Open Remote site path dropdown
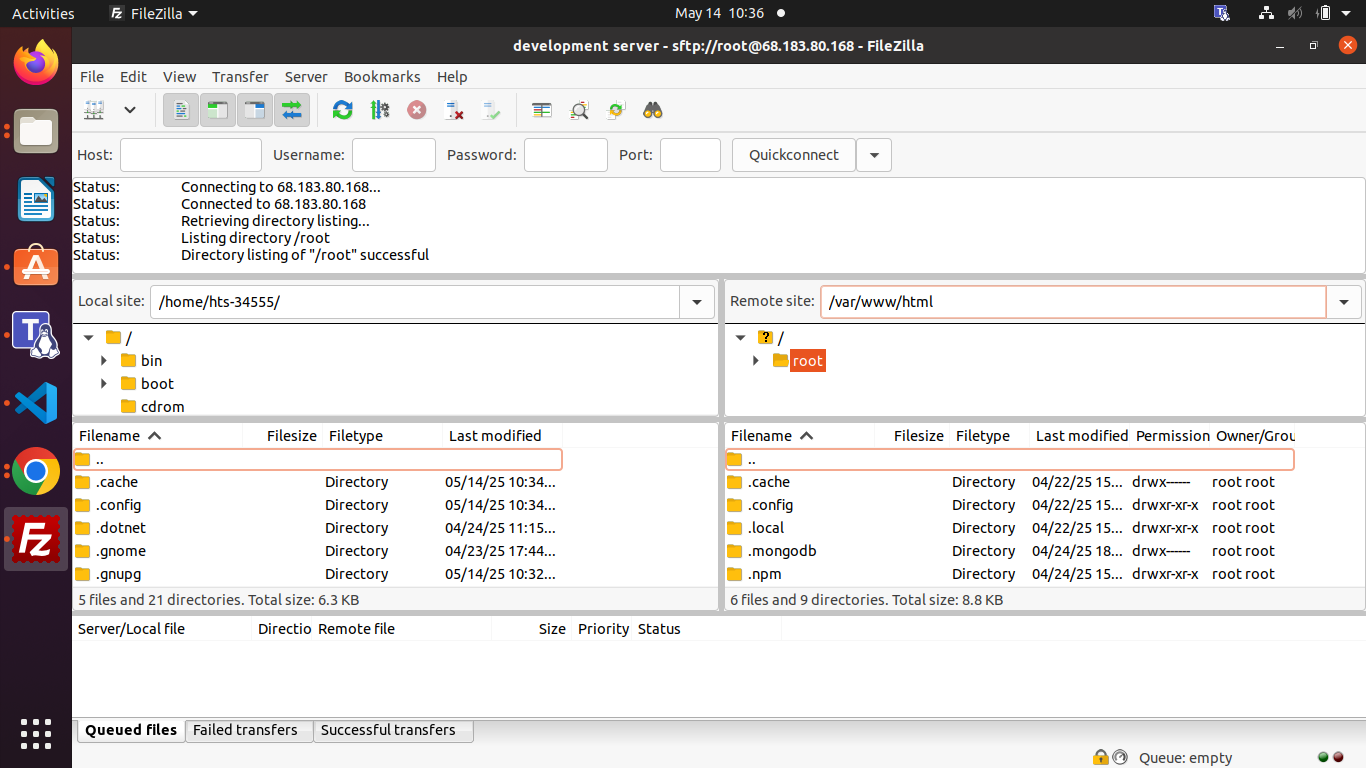The height and width of the screenshot is (768, 1366). (1344, 302)
